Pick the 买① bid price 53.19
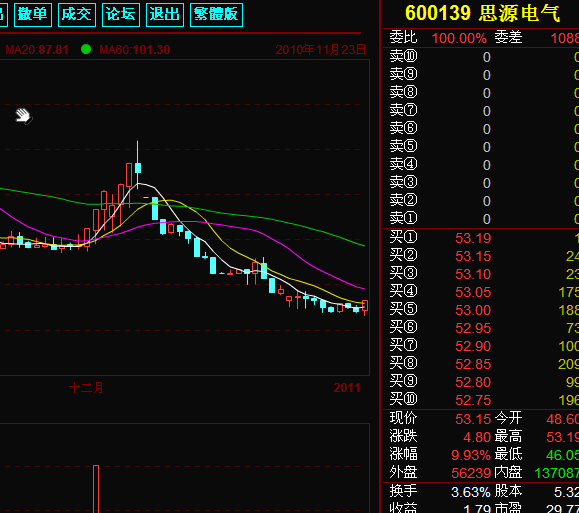Viewport: 579px width, 513px height. pos(473,238)
